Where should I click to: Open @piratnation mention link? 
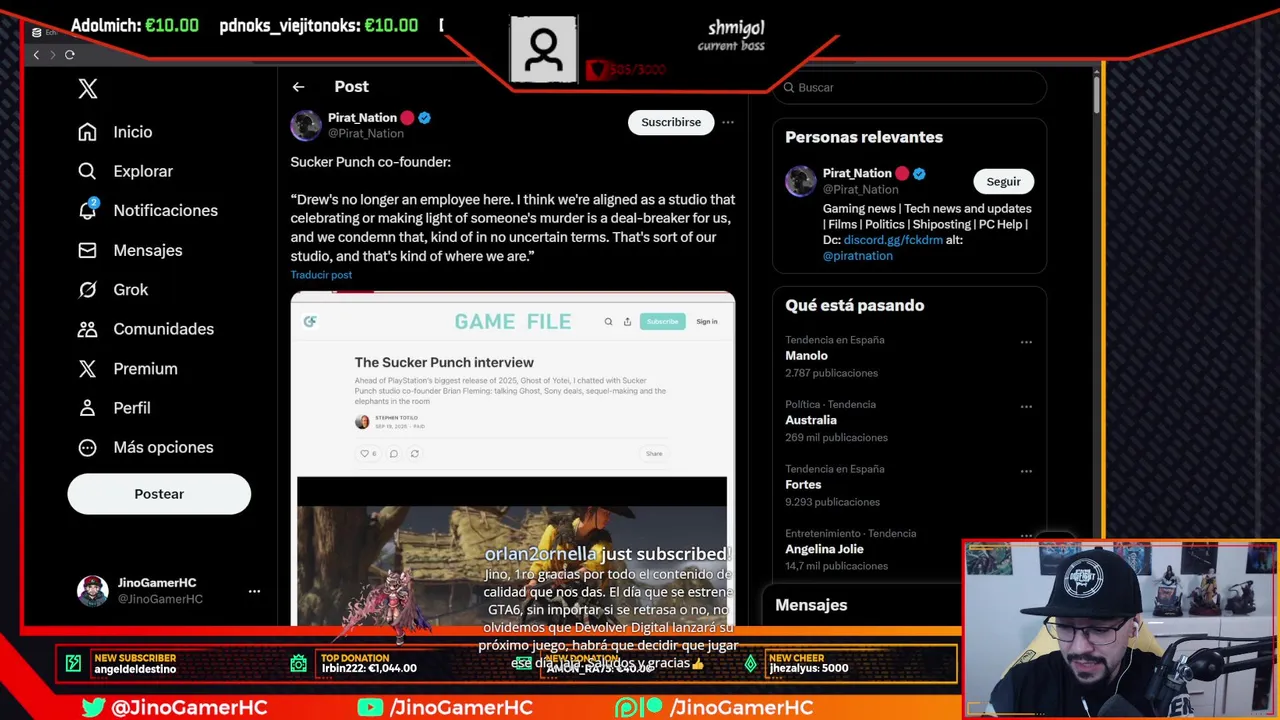[858, 256]
